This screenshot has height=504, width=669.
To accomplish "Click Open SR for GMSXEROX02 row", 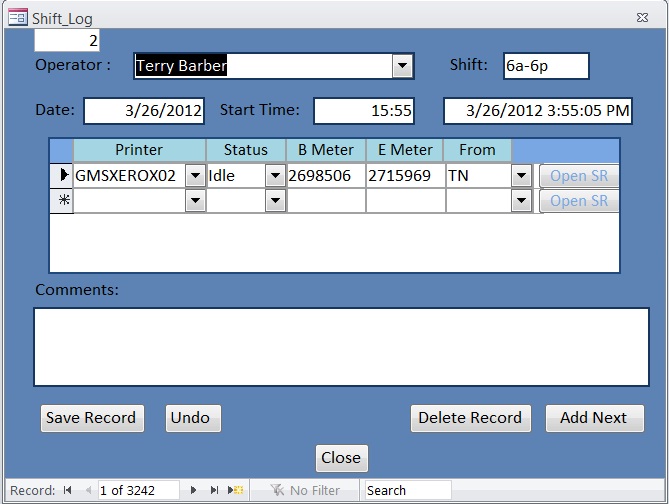I will click(x=579, y=176).
